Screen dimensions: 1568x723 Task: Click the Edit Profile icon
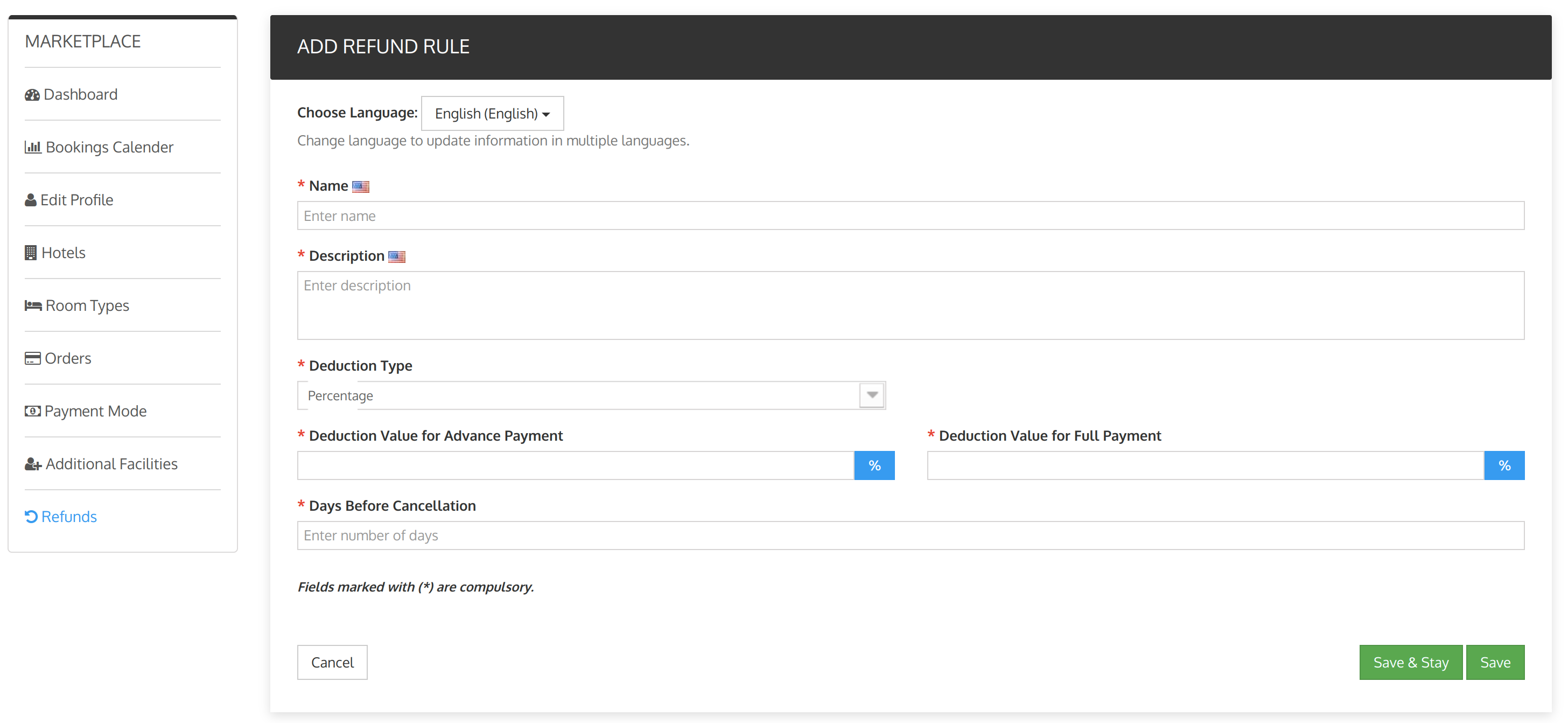tap(30, 199)
